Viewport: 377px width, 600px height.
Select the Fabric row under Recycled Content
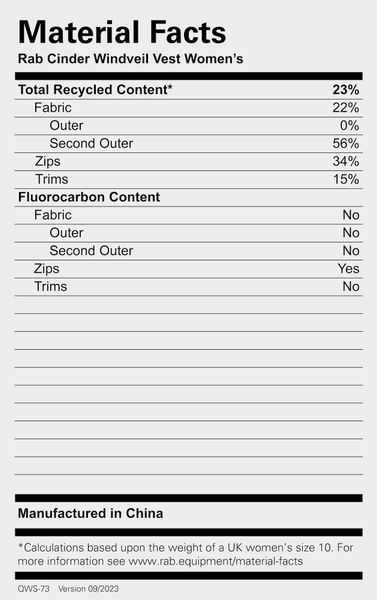point(189,108)
